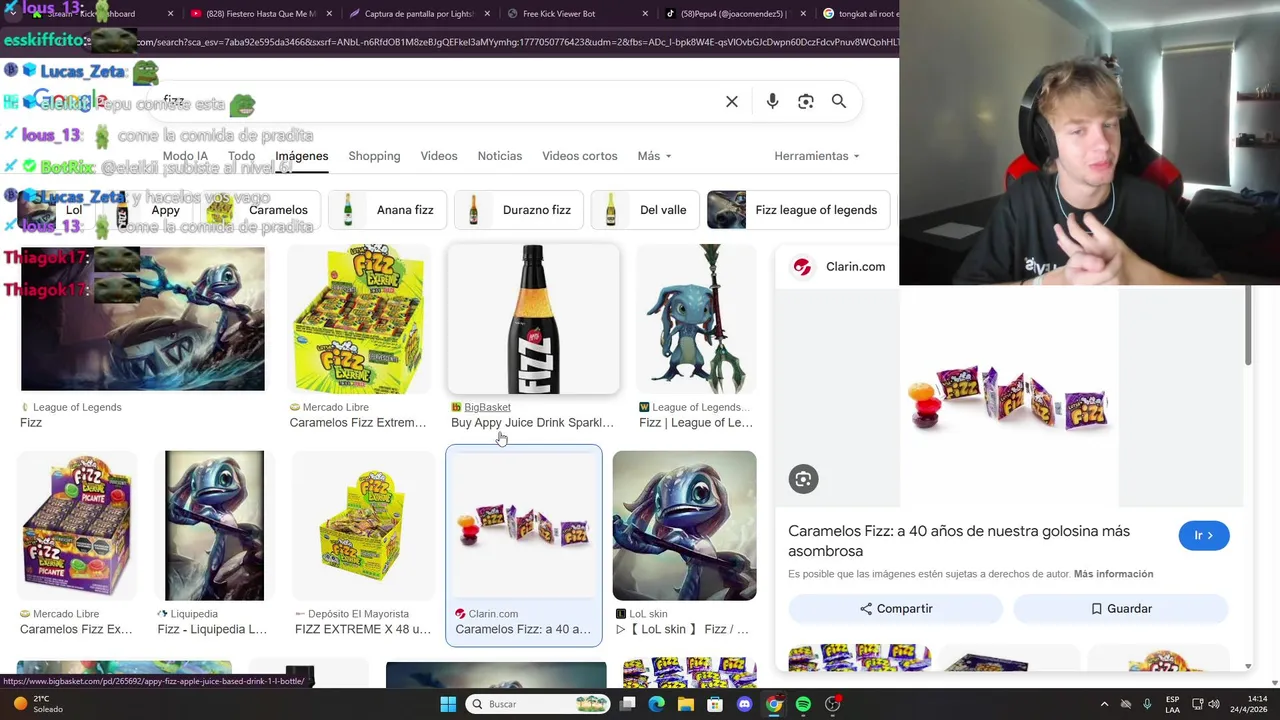The image size is (1280, 720).
Task: Open the Clarin.com Caramelos Fizz result thumbnail
Action: point(524,525)
